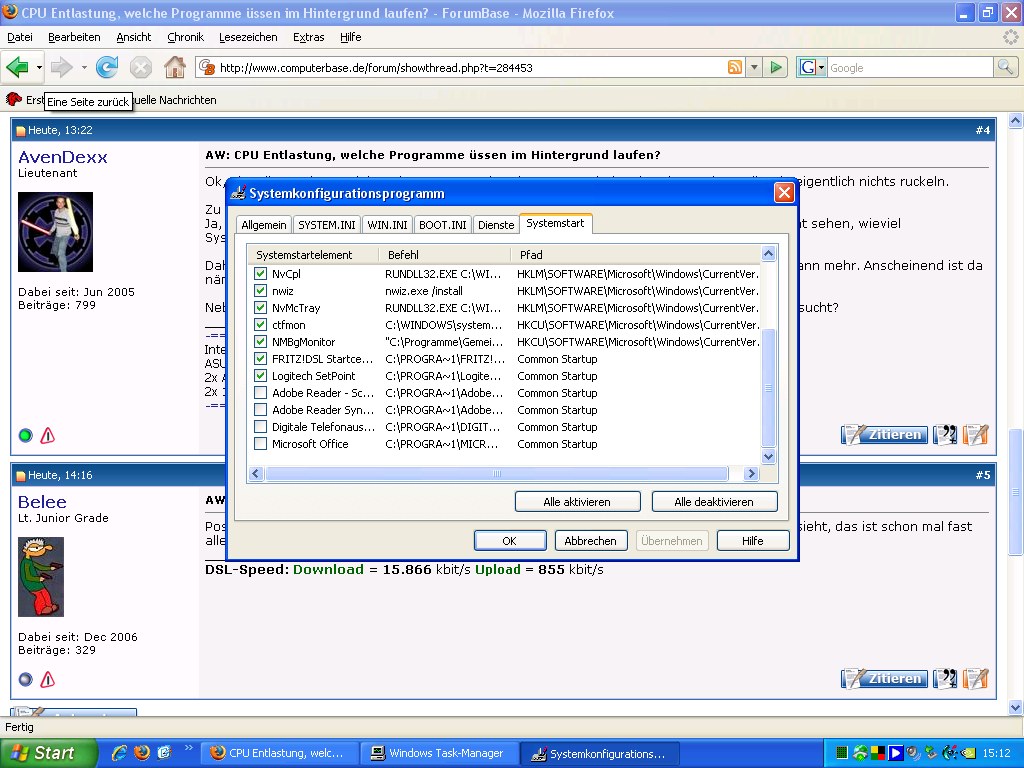This screenshot has width=1024, height=768.
Task: Click the grey forward arrow in Firefox
Action: pos(62,67)
